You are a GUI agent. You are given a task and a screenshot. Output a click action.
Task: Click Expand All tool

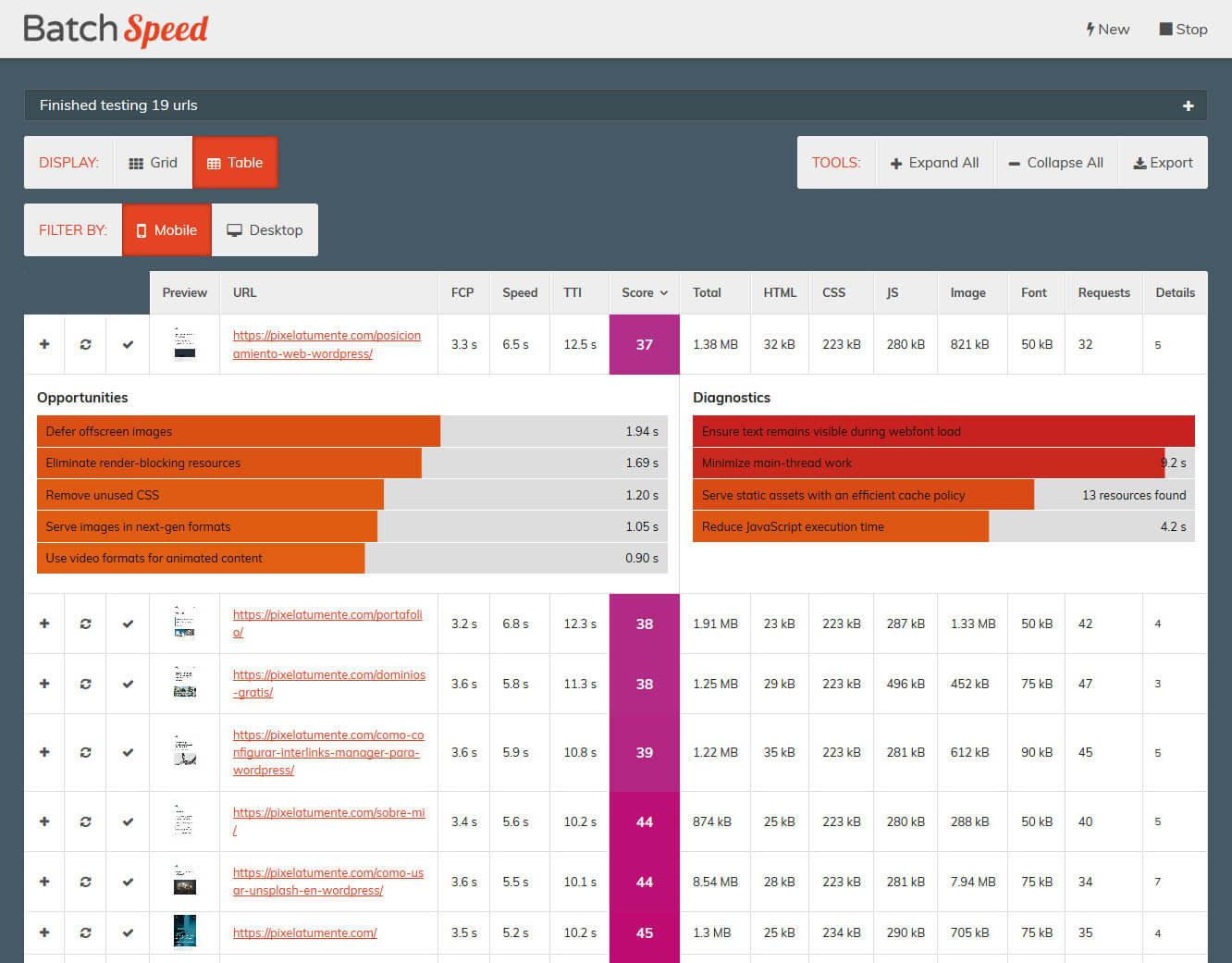point(934,163)
